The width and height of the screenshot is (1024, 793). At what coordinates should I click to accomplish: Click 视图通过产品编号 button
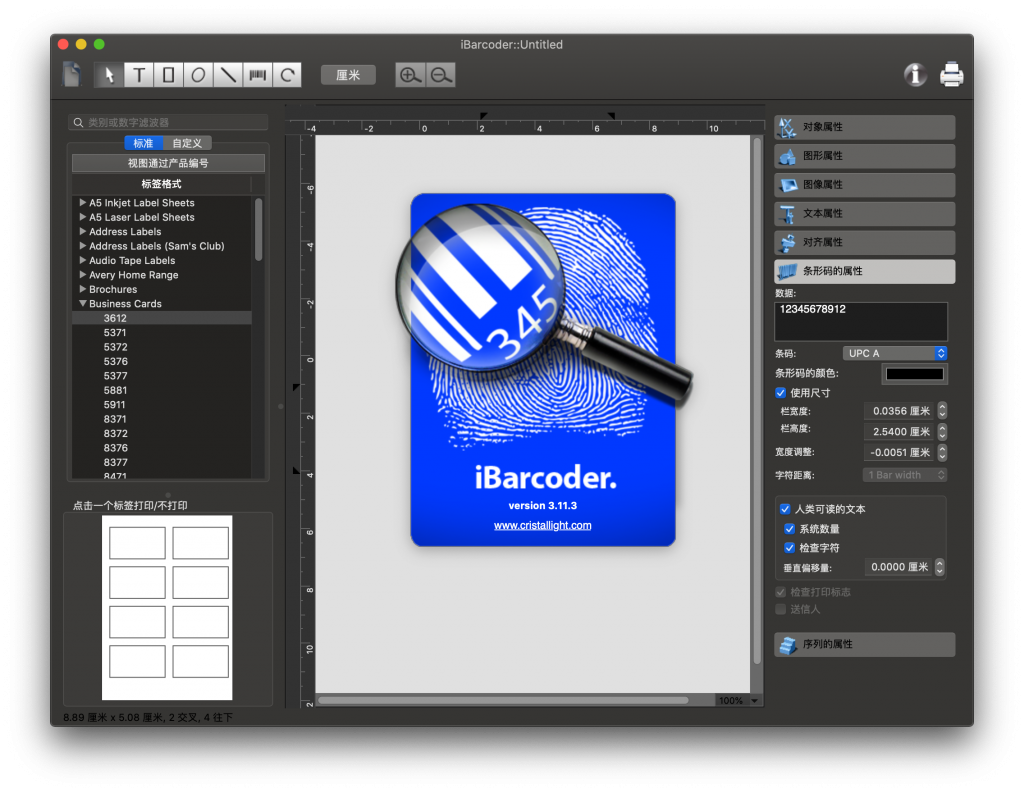click(168, 163)
